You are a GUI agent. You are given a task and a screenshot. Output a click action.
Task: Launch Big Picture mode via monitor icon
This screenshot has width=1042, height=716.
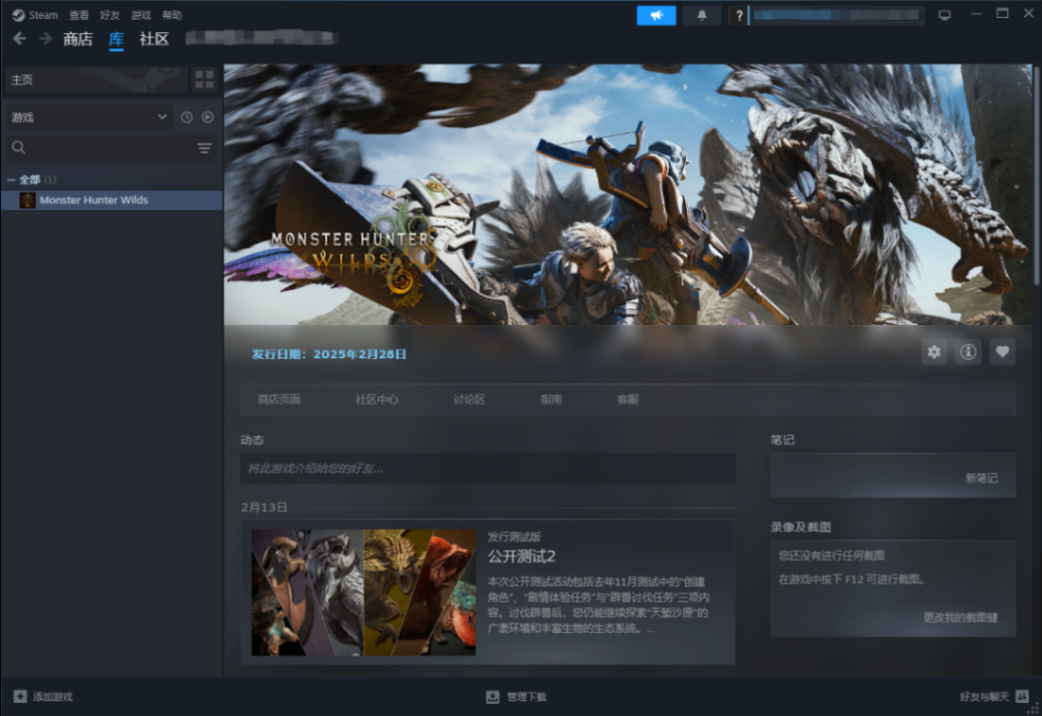click(944, 15)
